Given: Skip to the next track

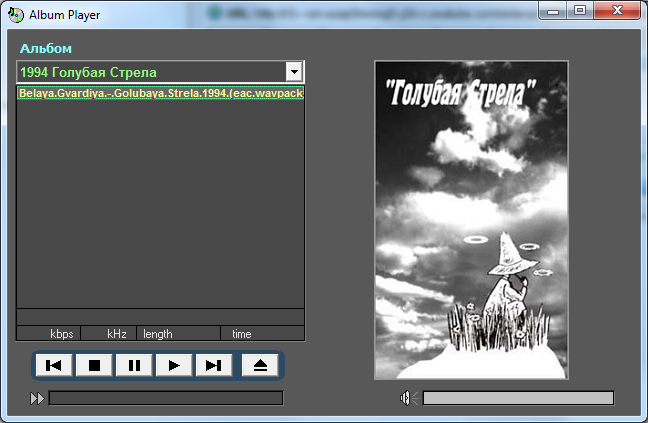Looking at the screenshot, I should (214, 366).
